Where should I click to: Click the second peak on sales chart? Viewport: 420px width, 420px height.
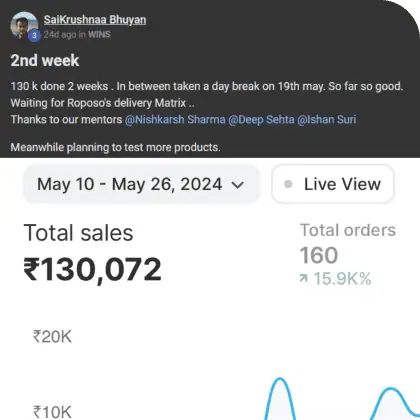pos(390,389)
